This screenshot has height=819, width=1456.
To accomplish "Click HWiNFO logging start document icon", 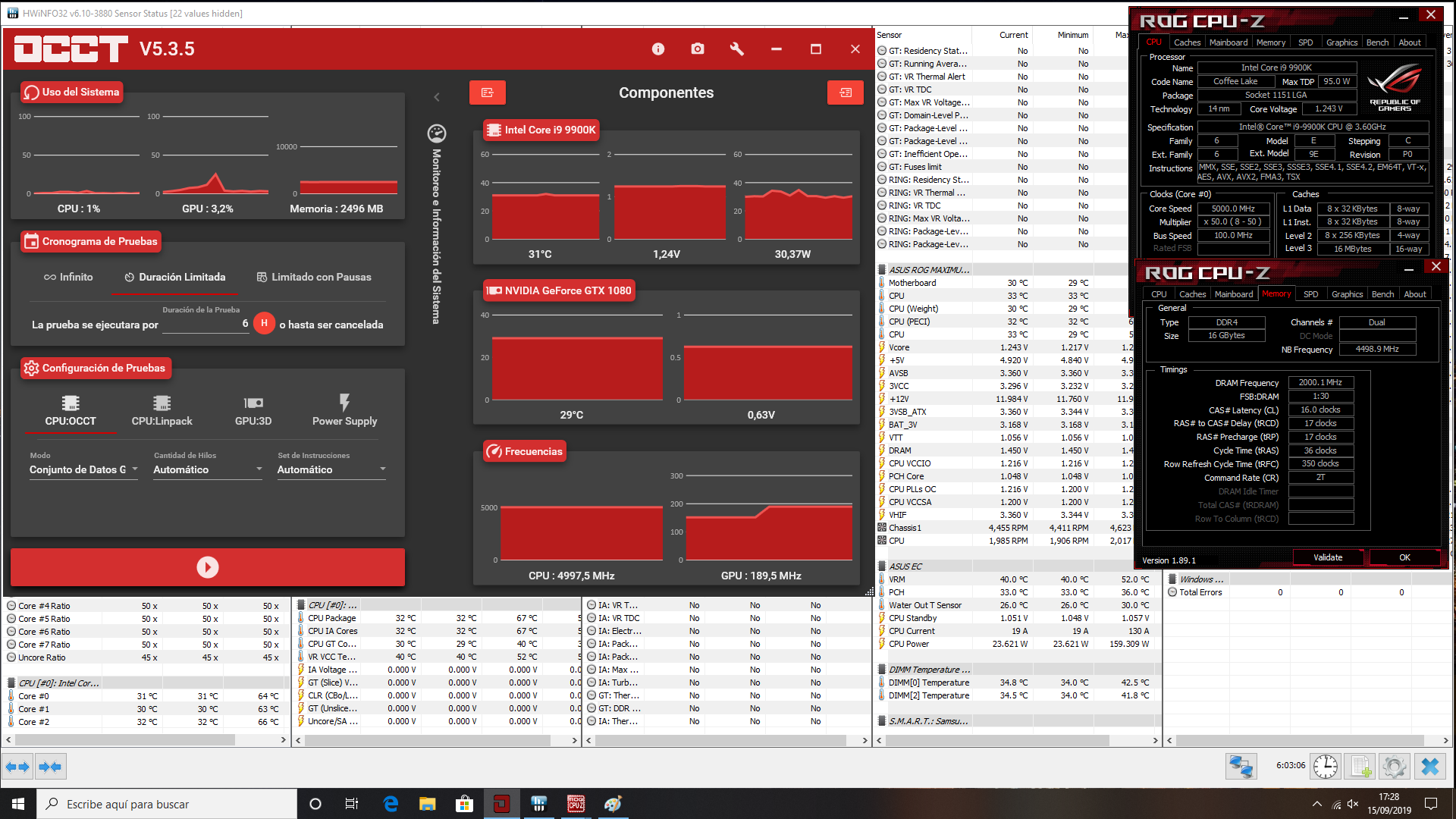I will (1360, 767).
